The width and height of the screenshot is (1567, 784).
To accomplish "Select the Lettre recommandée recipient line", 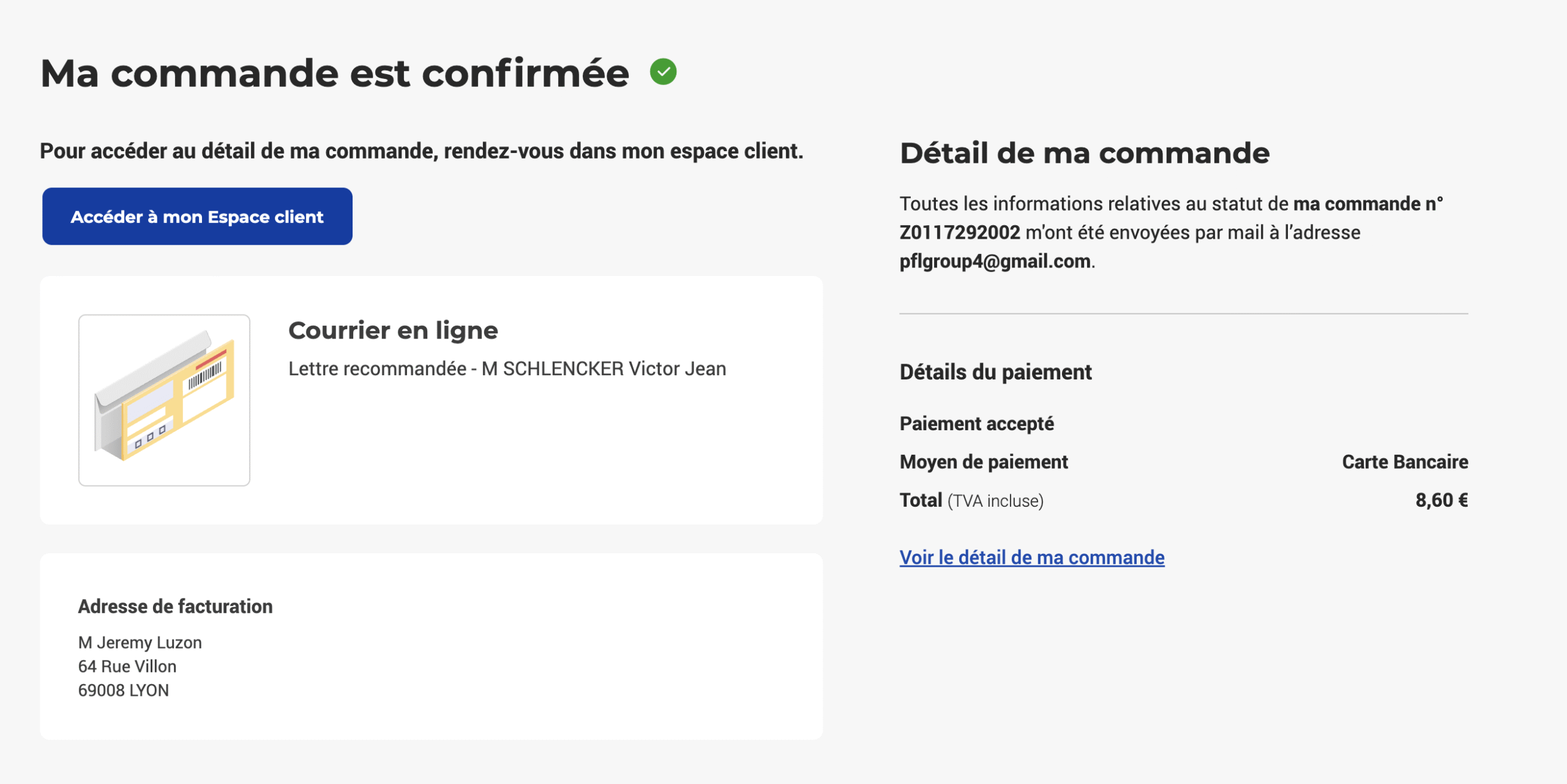I will (507, 369).
